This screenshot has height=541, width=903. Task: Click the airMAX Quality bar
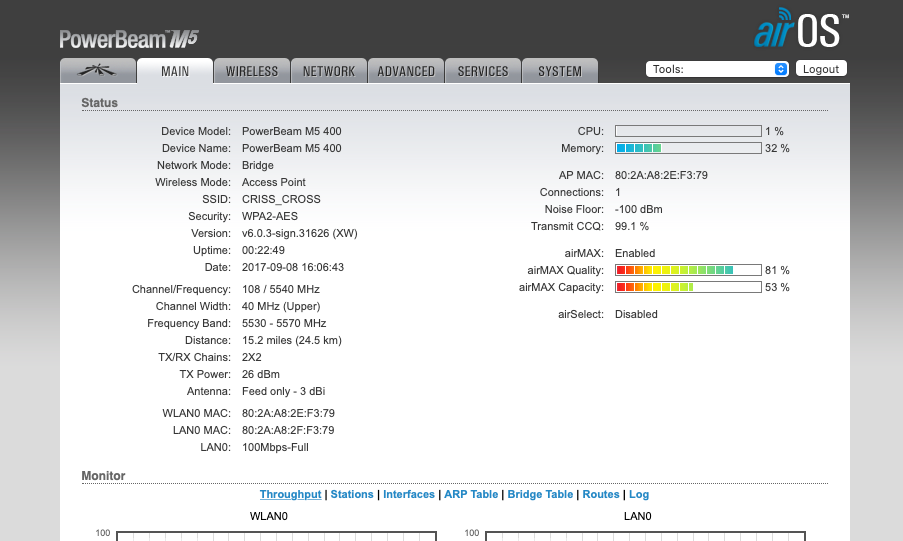(688, 270)
